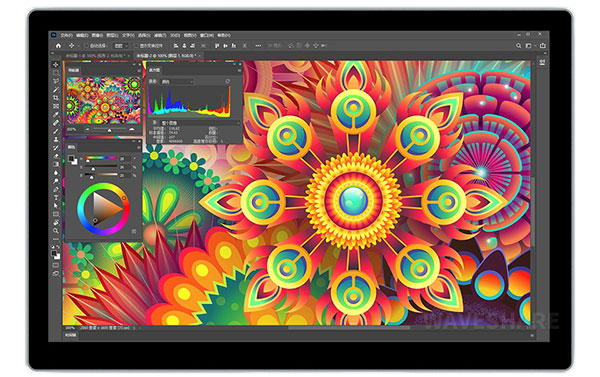
Task: Click Navigator small-mountains zoom out icon
Action: coord(88,129)
